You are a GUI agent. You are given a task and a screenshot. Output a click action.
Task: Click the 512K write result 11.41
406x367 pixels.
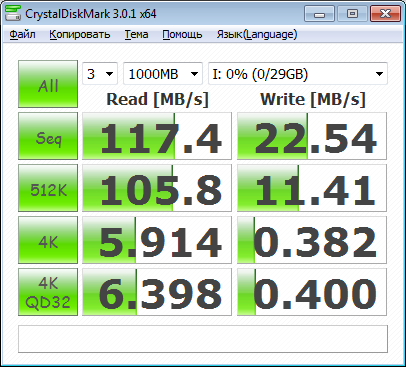(x=312, y=188)
